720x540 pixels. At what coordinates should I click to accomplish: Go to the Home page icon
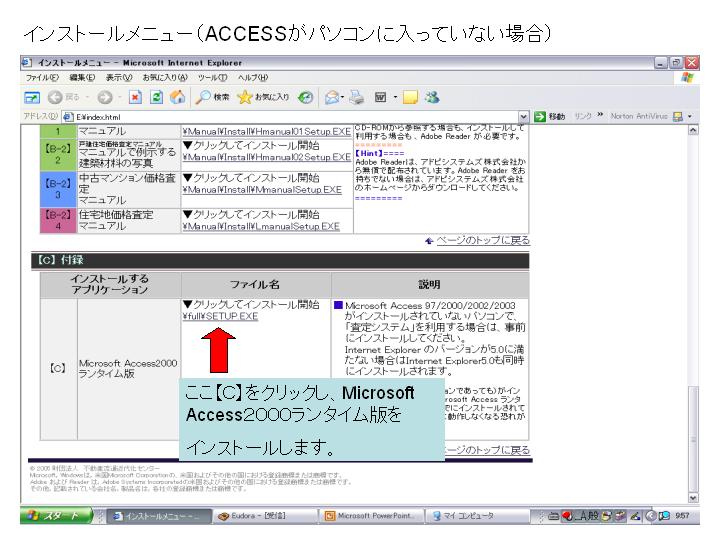click(178, 97)
